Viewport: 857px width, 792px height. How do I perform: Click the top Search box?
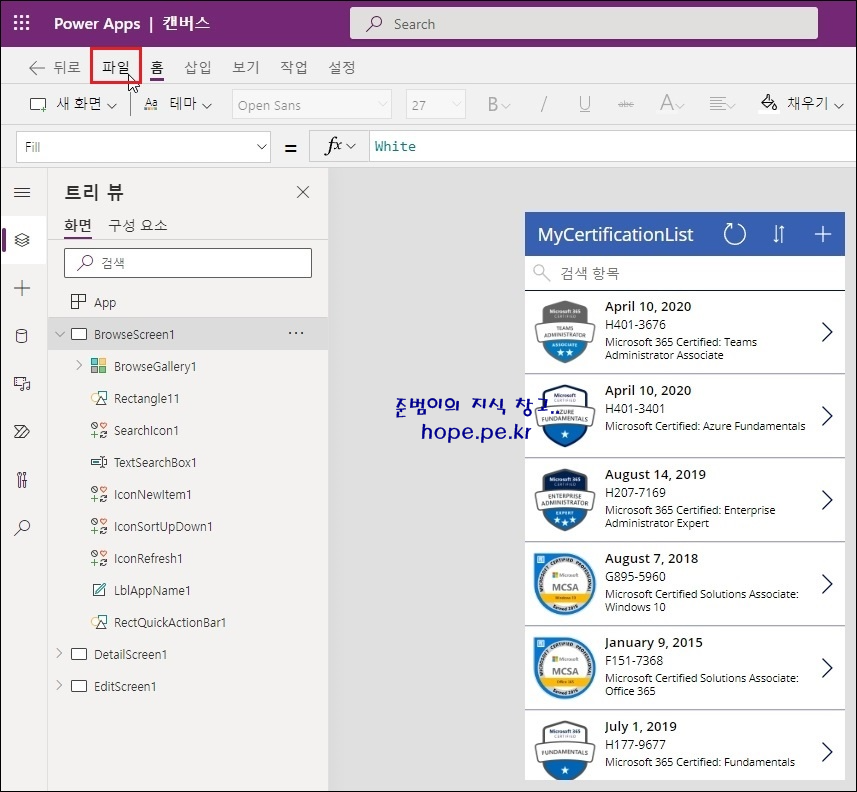584,24
